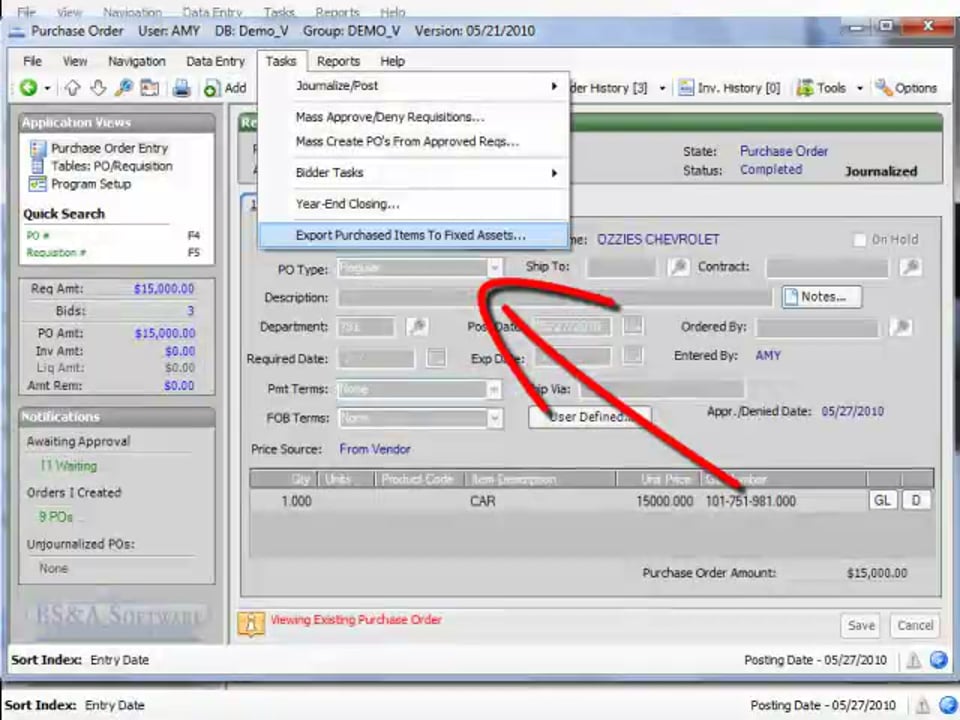Click the Contract input field

click(x=827, y=267)
